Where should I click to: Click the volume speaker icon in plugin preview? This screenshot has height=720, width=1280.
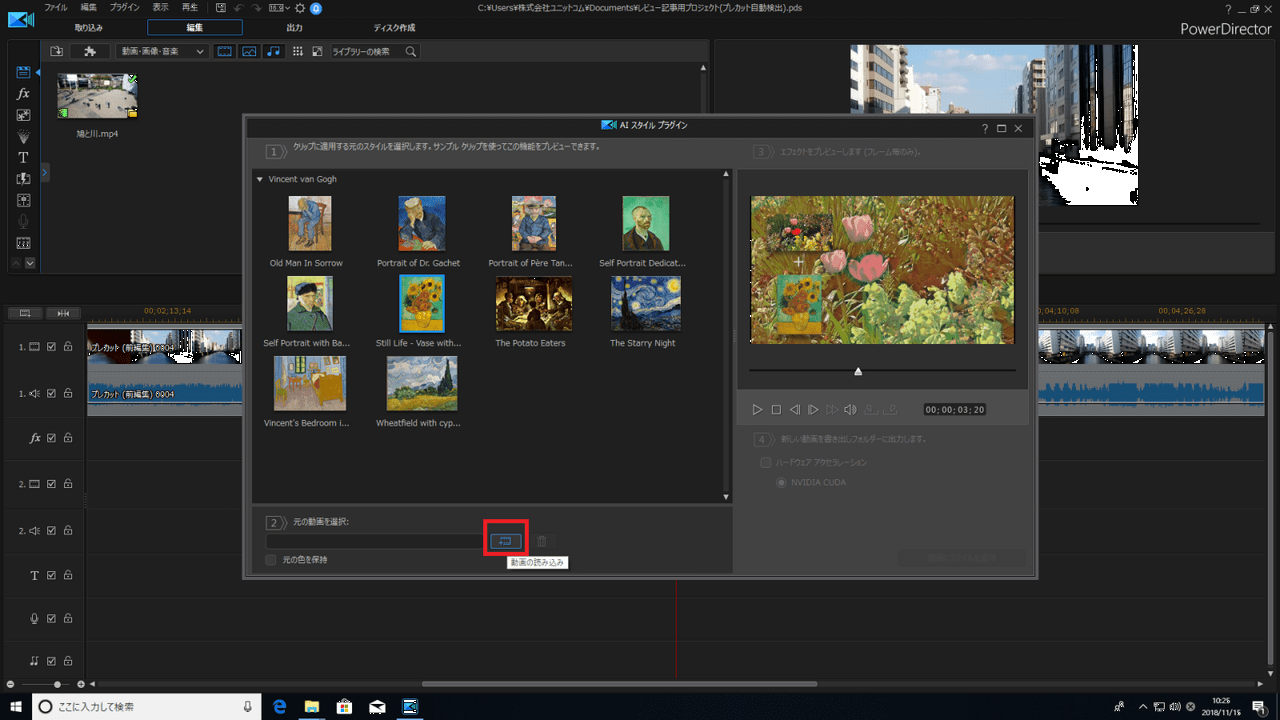tap(850, 409)
